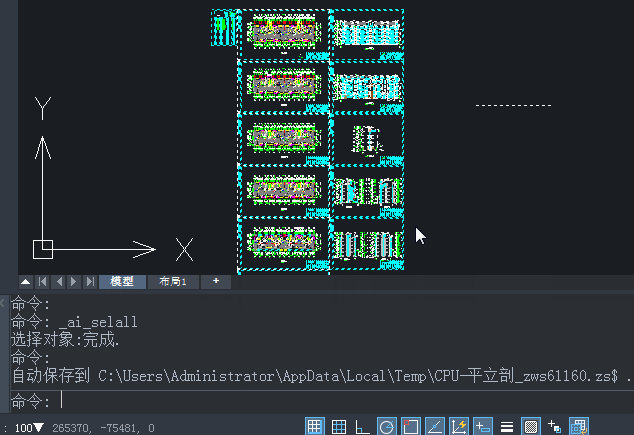
Task: Click the selection cycling icon
Action: [x=554, y=427]
